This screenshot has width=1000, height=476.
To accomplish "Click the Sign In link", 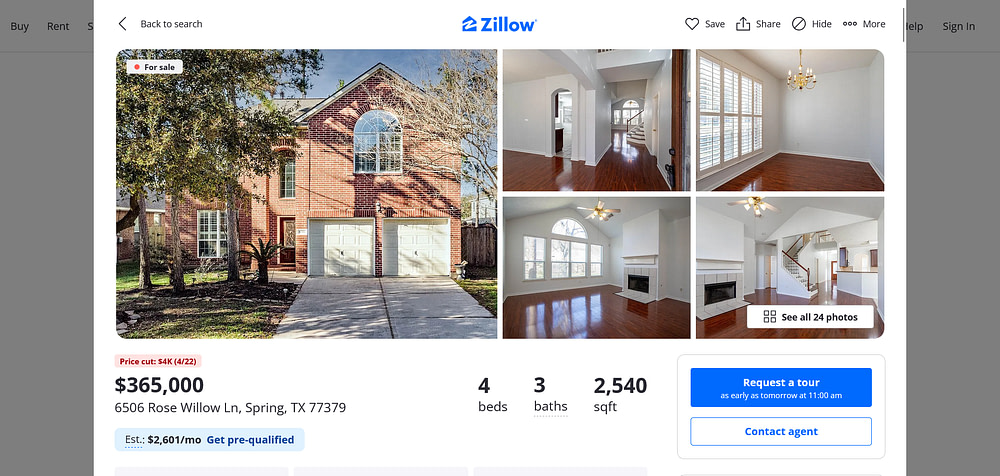I will (959, 26).
